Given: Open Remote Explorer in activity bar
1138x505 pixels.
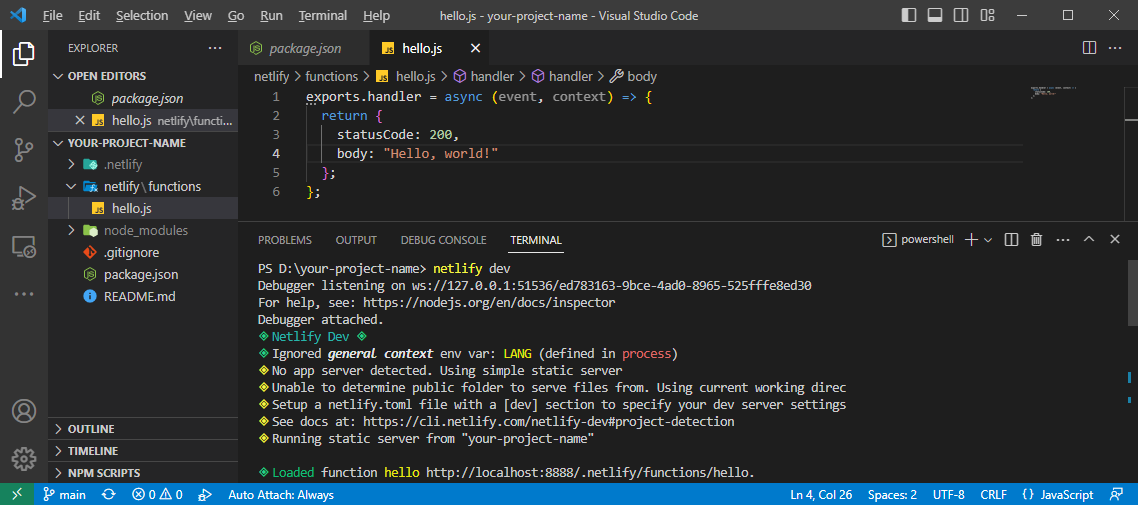Looking at the screenshot, I should [24, 247].
